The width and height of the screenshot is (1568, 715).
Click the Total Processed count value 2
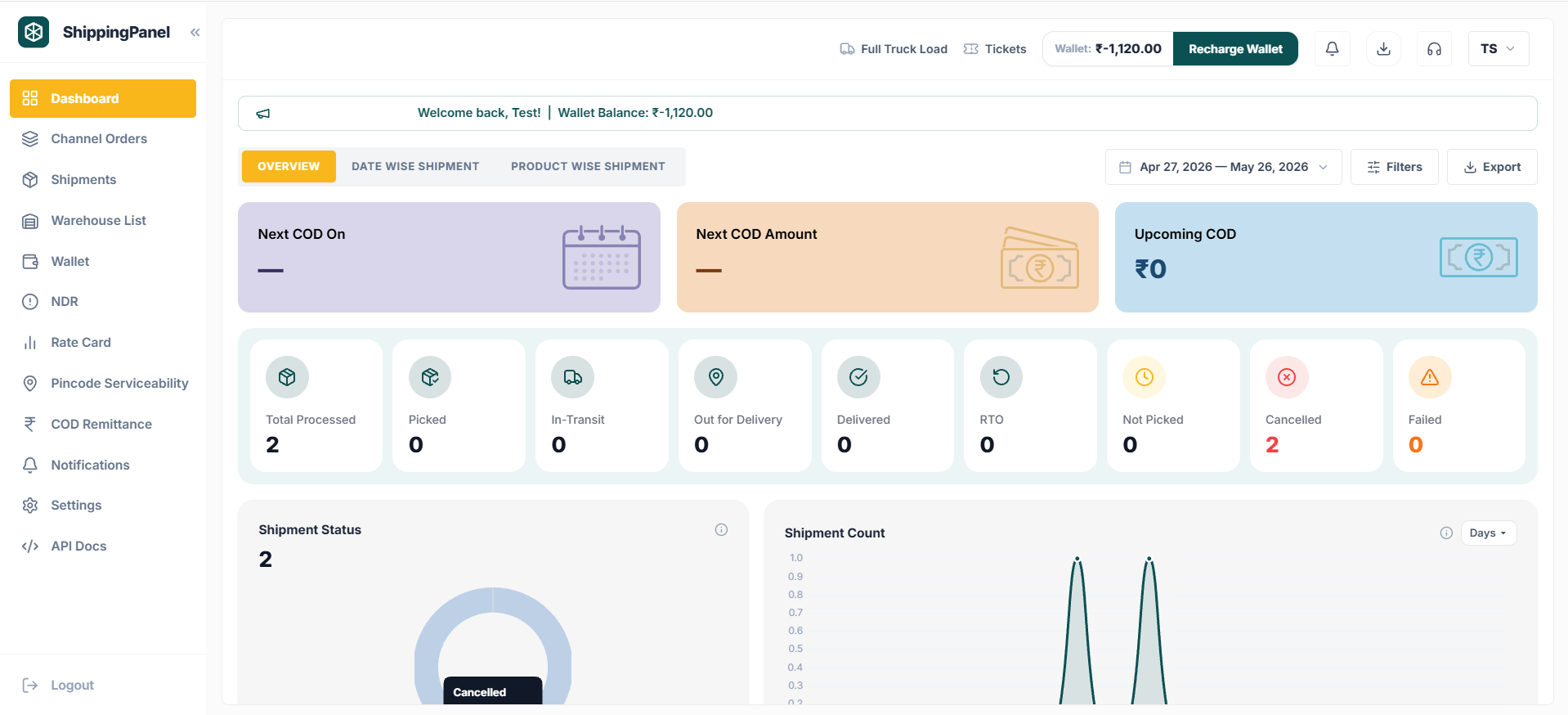point(272,445)
